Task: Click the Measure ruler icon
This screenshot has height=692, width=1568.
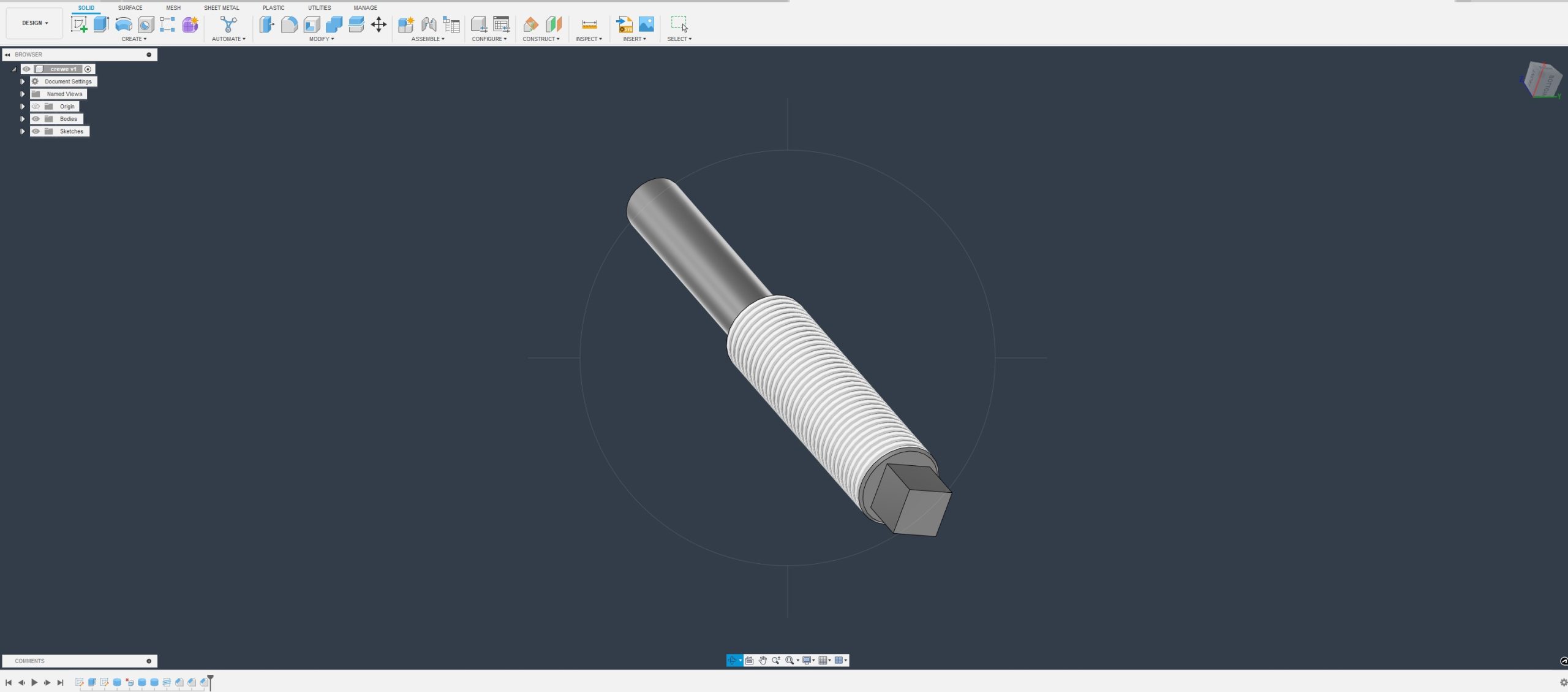Action: pyautogui.click(x=589, y=25)
